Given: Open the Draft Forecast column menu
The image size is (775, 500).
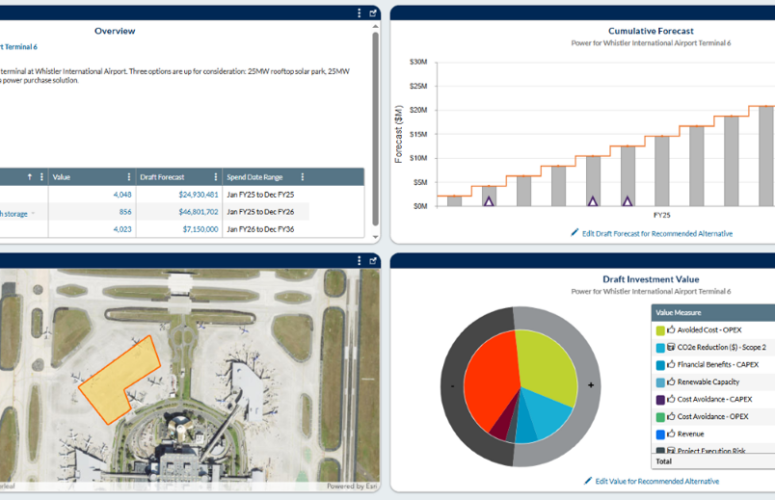Looking at the screenshot, I should (x=215, y=177).
